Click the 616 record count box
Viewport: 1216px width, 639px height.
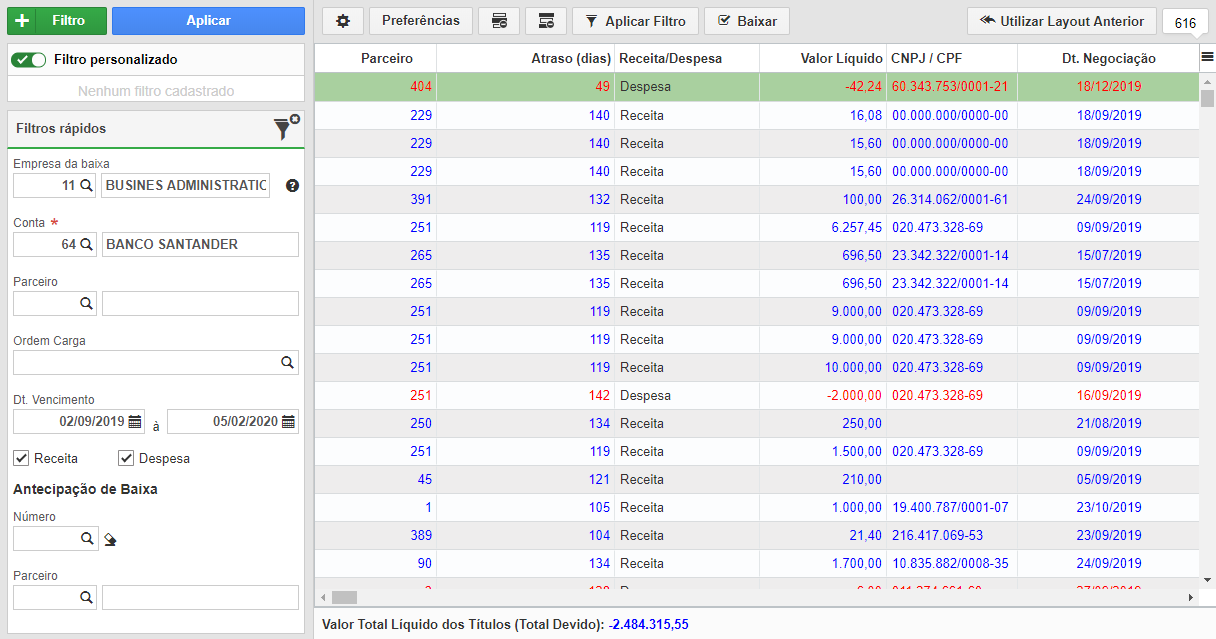tap(1186, 23)
